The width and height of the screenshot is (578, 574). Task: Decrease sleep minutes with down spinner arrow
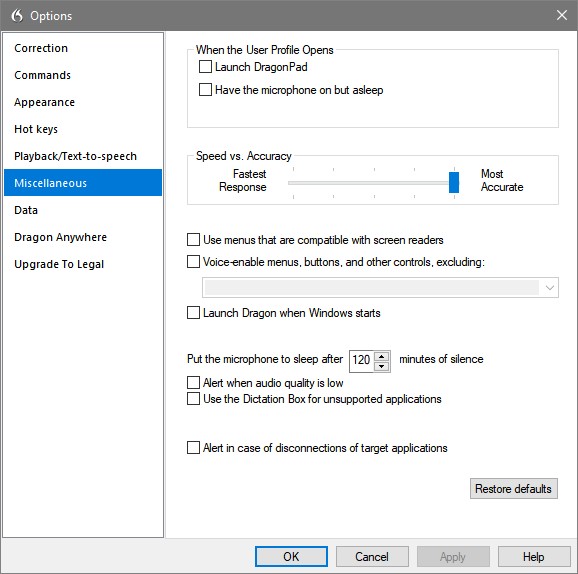(382, 366)
